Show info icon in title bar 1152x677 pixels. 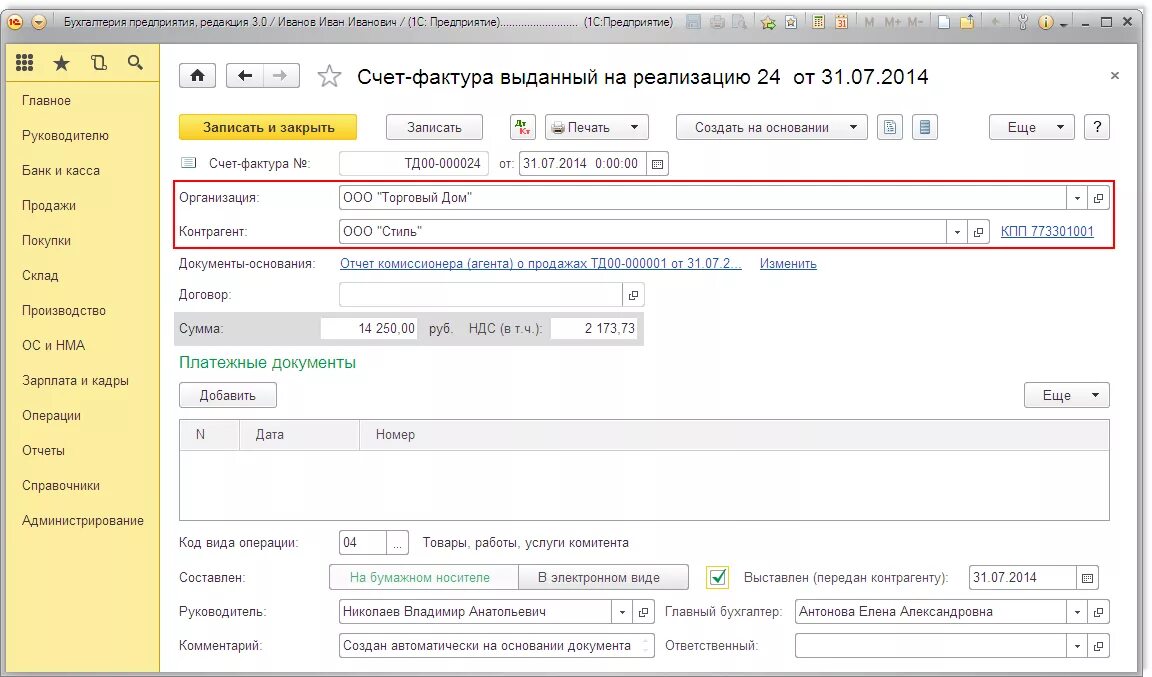pyautogui.click(x=1045, y=22)
